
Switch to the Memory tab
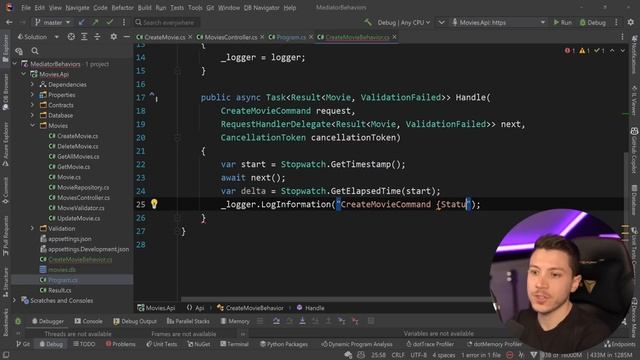point(235,321)
